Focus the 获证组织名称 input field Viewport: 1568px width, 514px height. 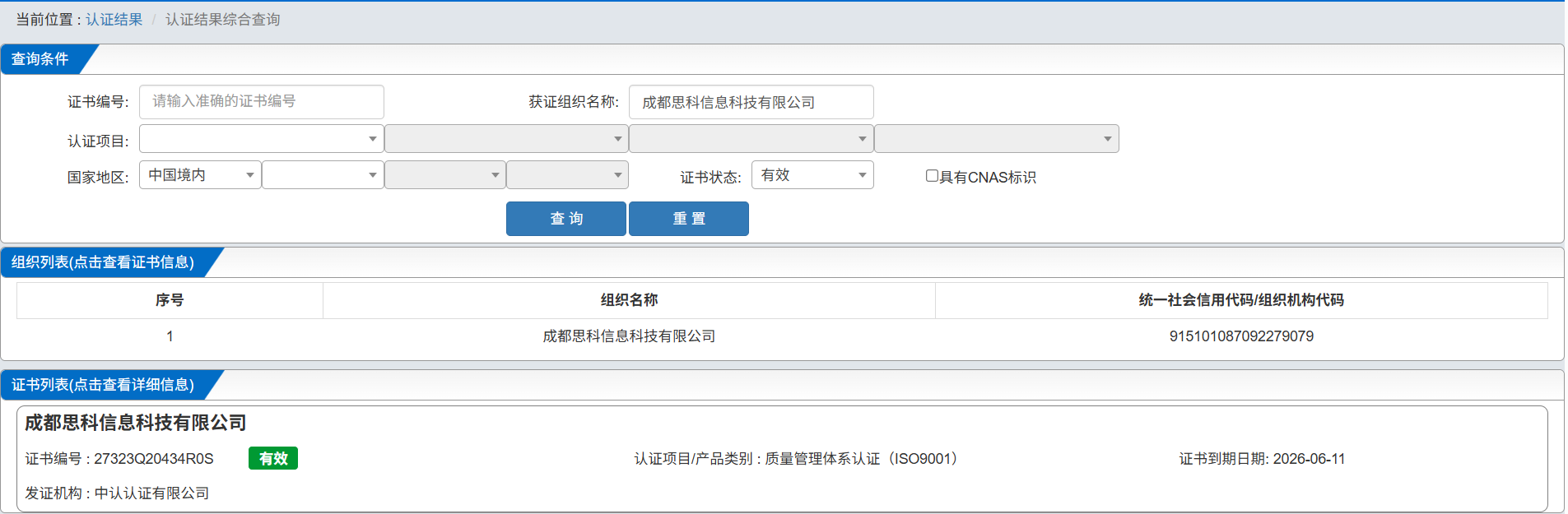(751, 102)
